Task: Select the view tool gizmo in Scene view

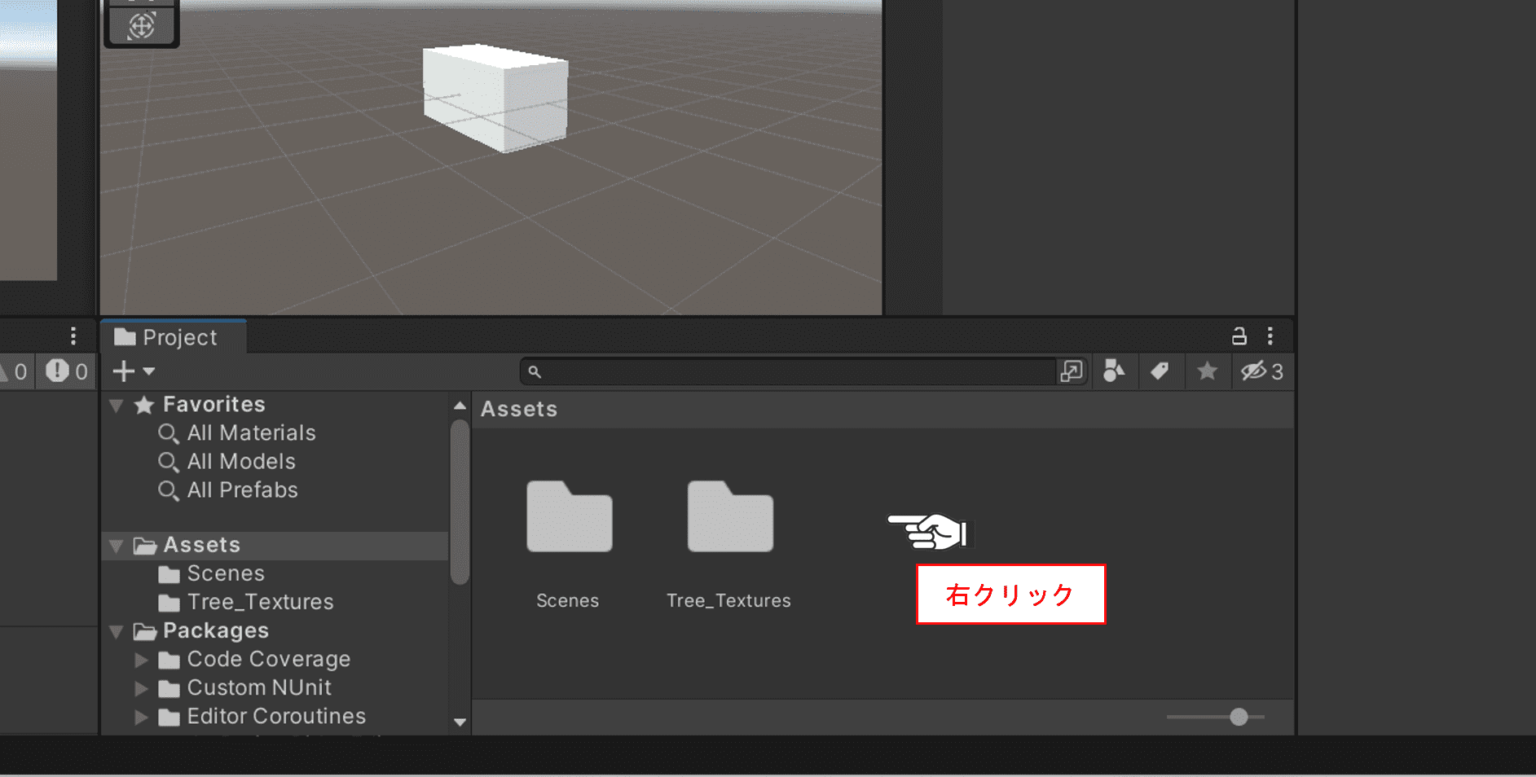Action: pyautogui.click(x=141, y=25)
